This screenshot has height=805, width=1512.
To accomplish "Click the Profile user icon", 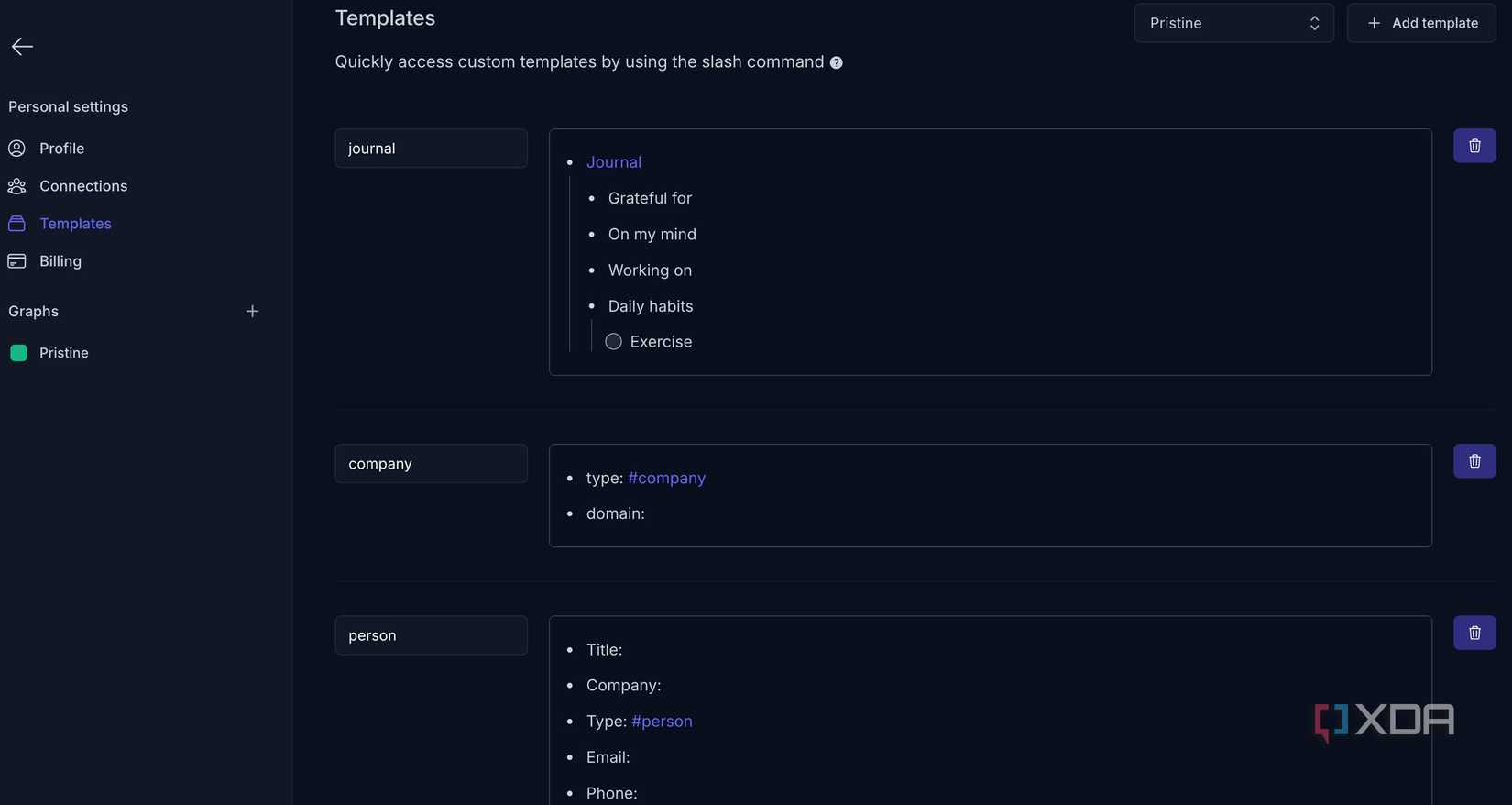I will tap(16, 148).
